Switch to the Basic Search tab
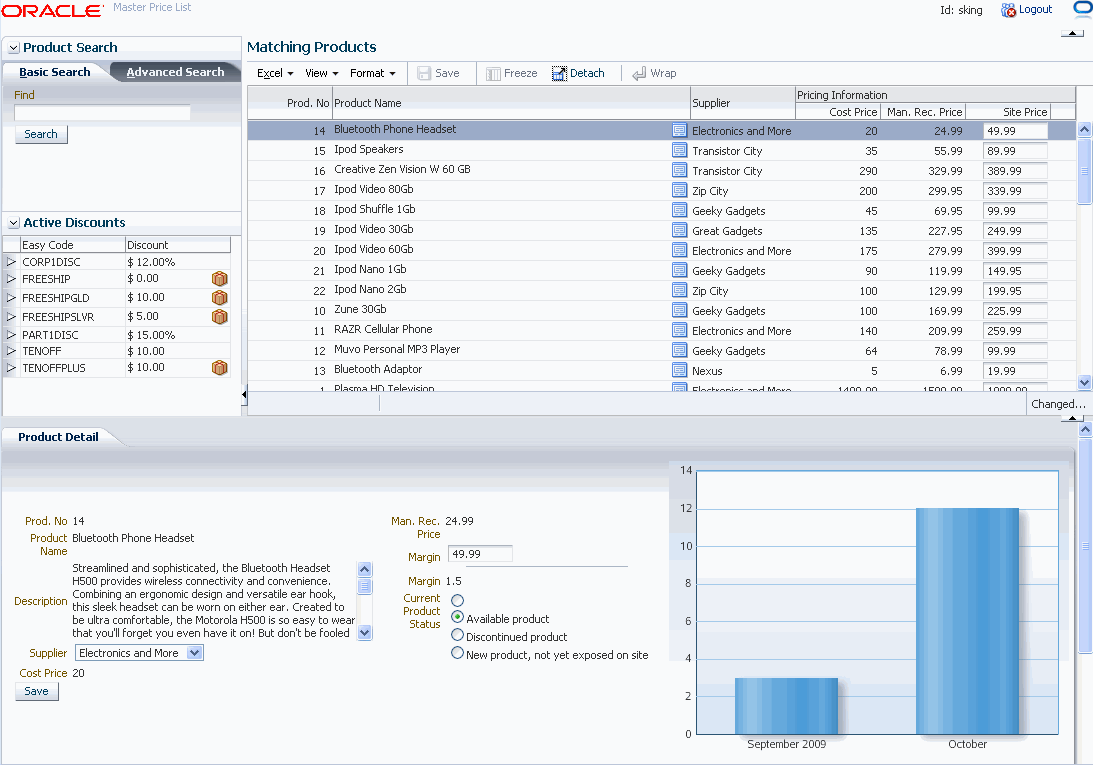 pyautogui.click(x=55, y=72)
